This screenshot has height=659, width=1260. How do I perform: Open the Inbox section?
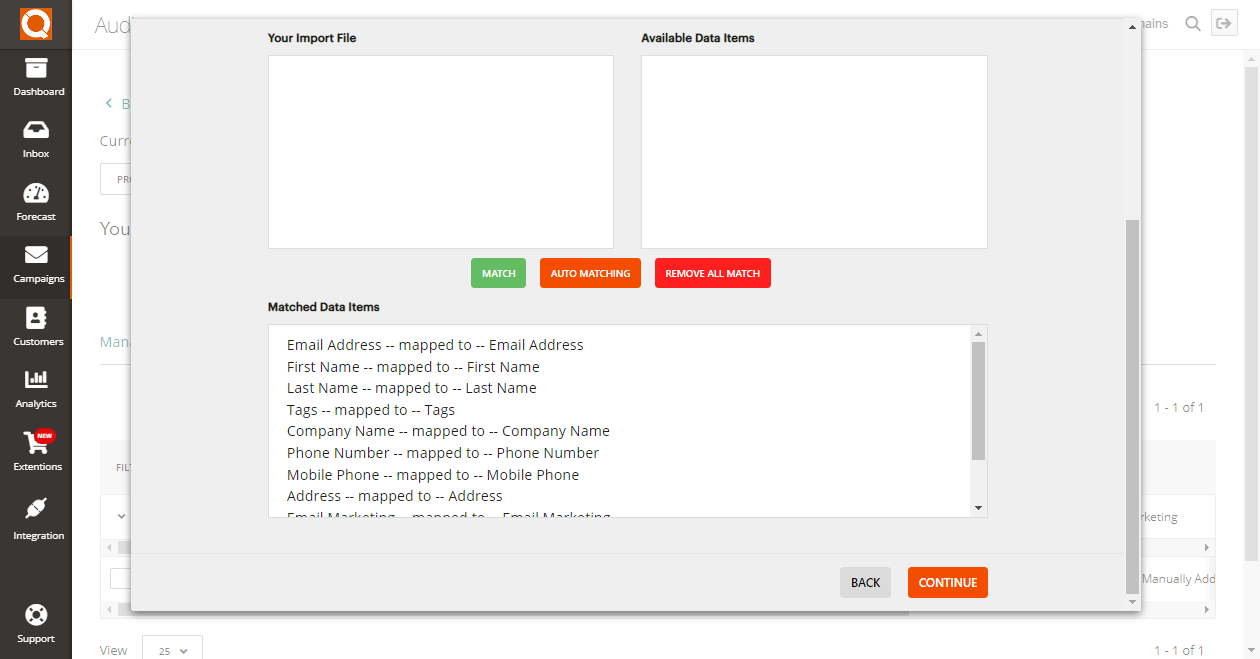(36, 140)
